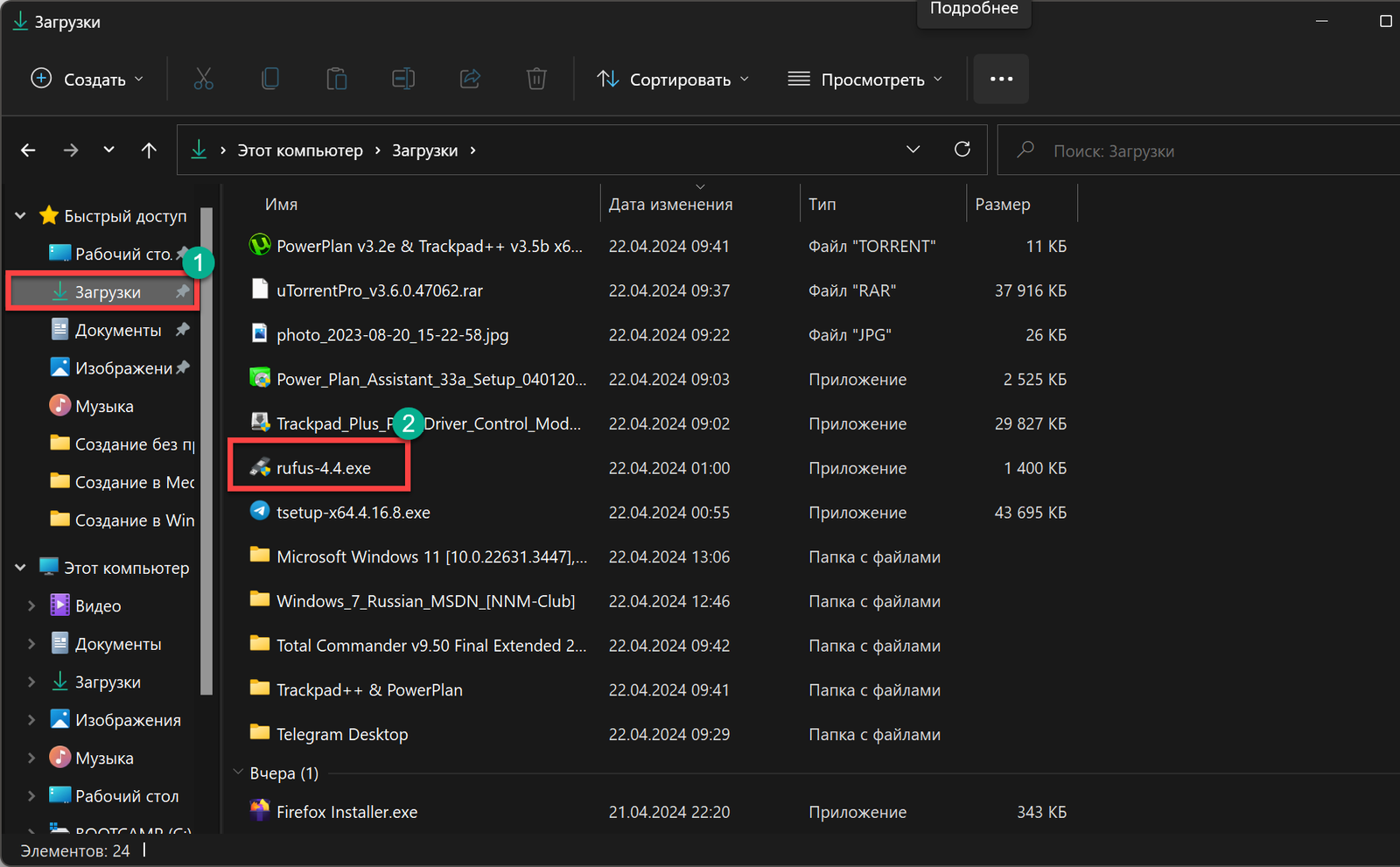The height and width of the screenshot is (867, 1400).
Task: Select uTorrentPro_v3.6.0.47062.rar file name
Action: pyautogui.click(x=380, y=290)
